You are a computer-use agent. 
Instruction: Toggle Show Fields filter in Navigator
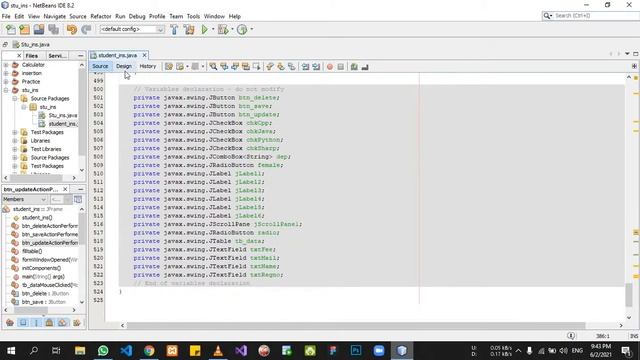click(23, 322)
